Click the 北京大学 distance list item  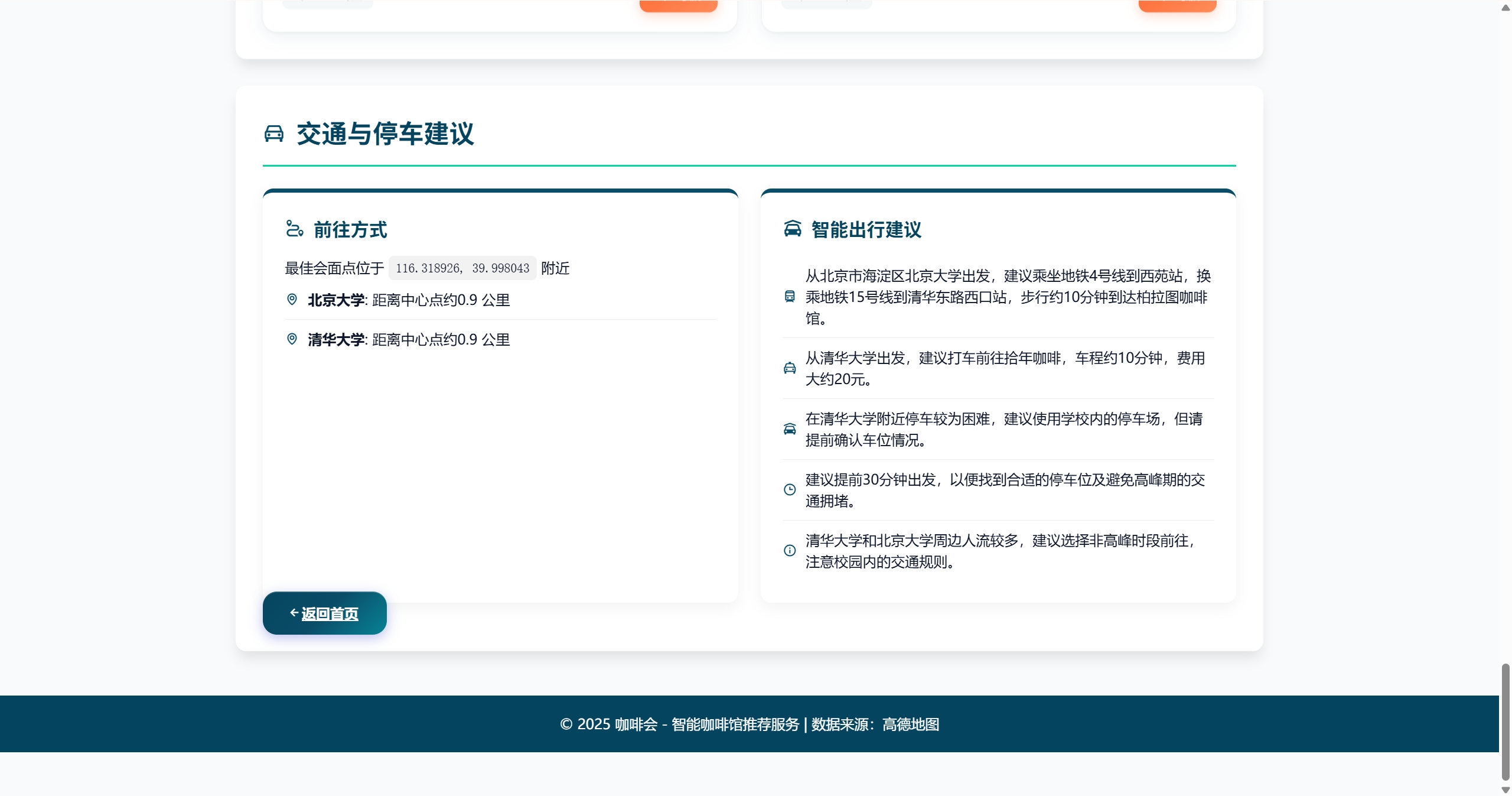coord(409,300)
